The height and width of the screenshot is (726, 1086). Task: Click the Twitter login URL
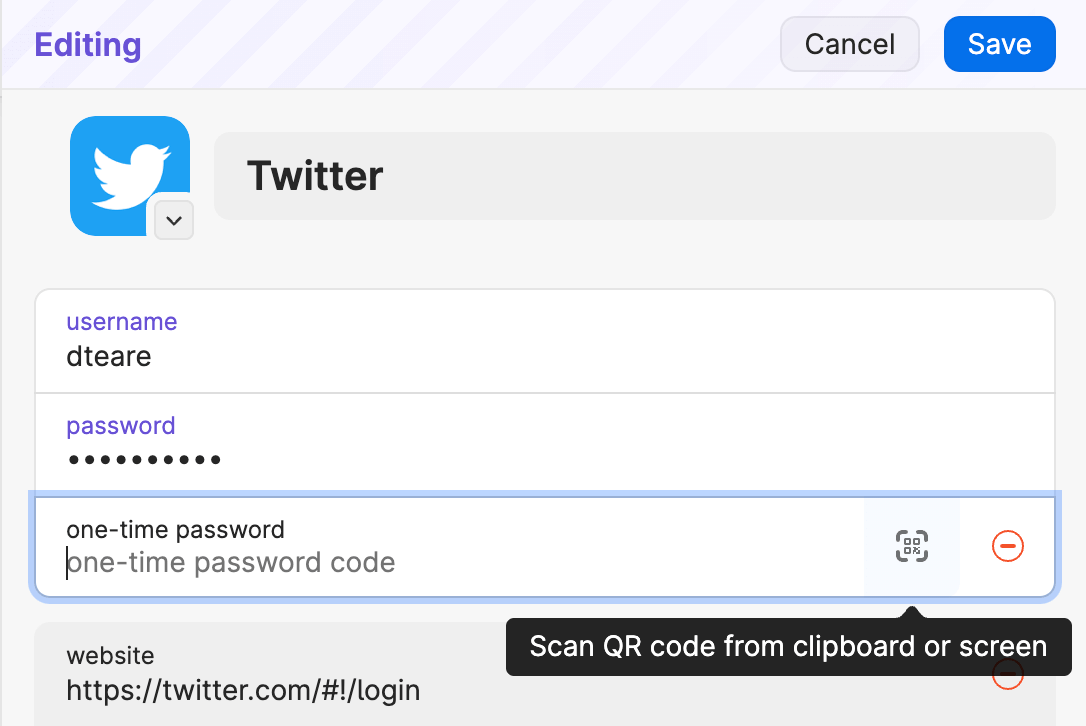[243, 690]
